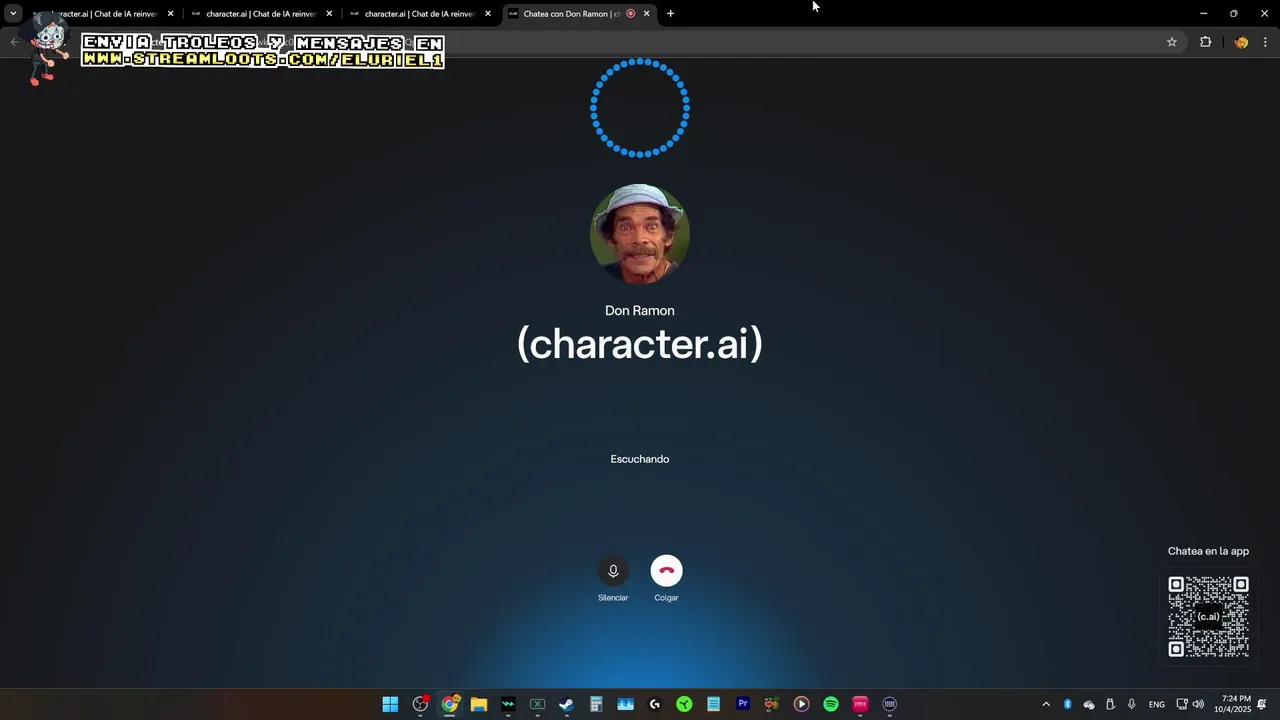
Task: Open the notifications bell icon
Action: coord(1262,704)
